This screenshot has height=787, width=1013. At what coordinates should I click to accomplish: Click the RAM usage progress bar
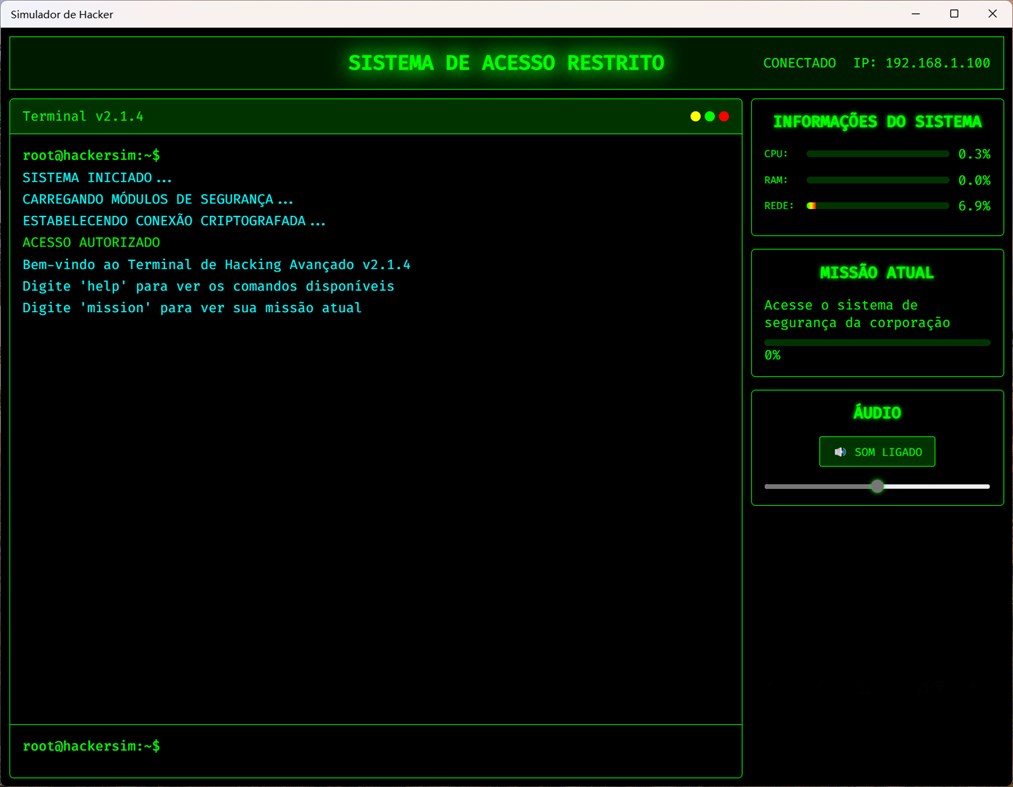(x=877, y=180)
